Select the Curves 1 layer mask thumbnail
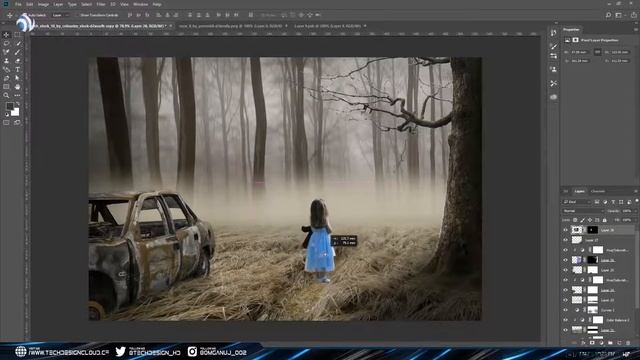Screen dimensions: 640x360 (x=592, y=310)
